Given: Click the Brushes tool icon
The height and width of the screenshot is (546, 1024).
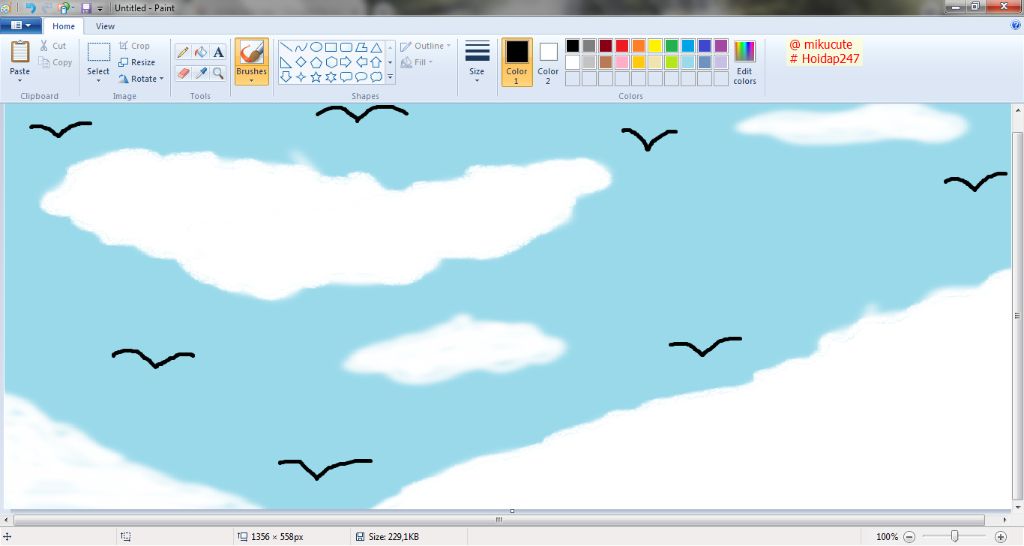Looking at the screenshot, I should click(251, 52).
